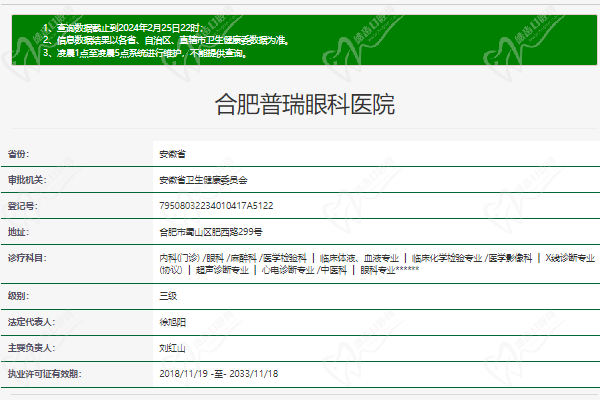Select 安徽省卫生健康委员会 value
Image resolution: width=600 pixels, height=400 pixels.
click(203, 180)
